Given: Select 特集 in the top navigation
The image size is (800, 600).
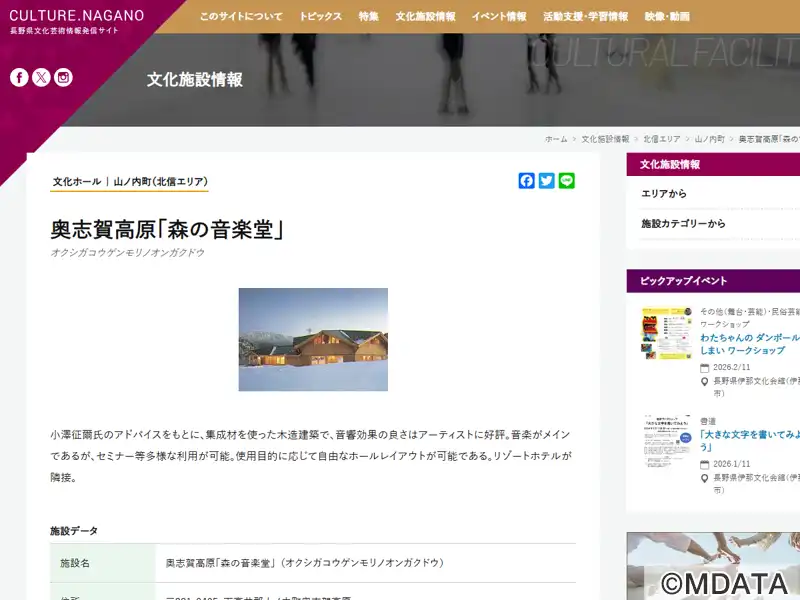Looking at the screenshot, I should pos(368,17).
